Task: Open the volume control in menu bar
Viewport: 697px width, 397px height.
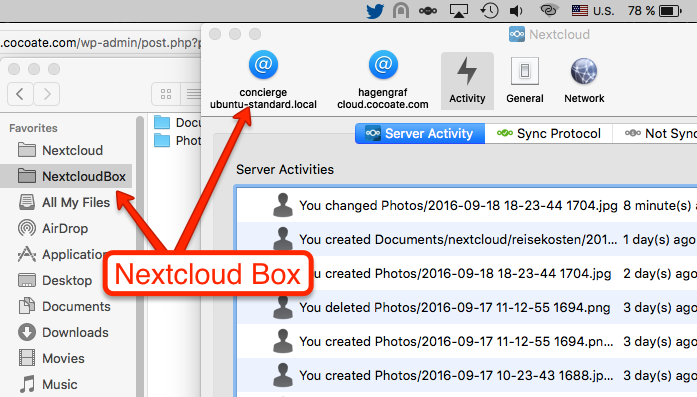Action: point(516,11)
